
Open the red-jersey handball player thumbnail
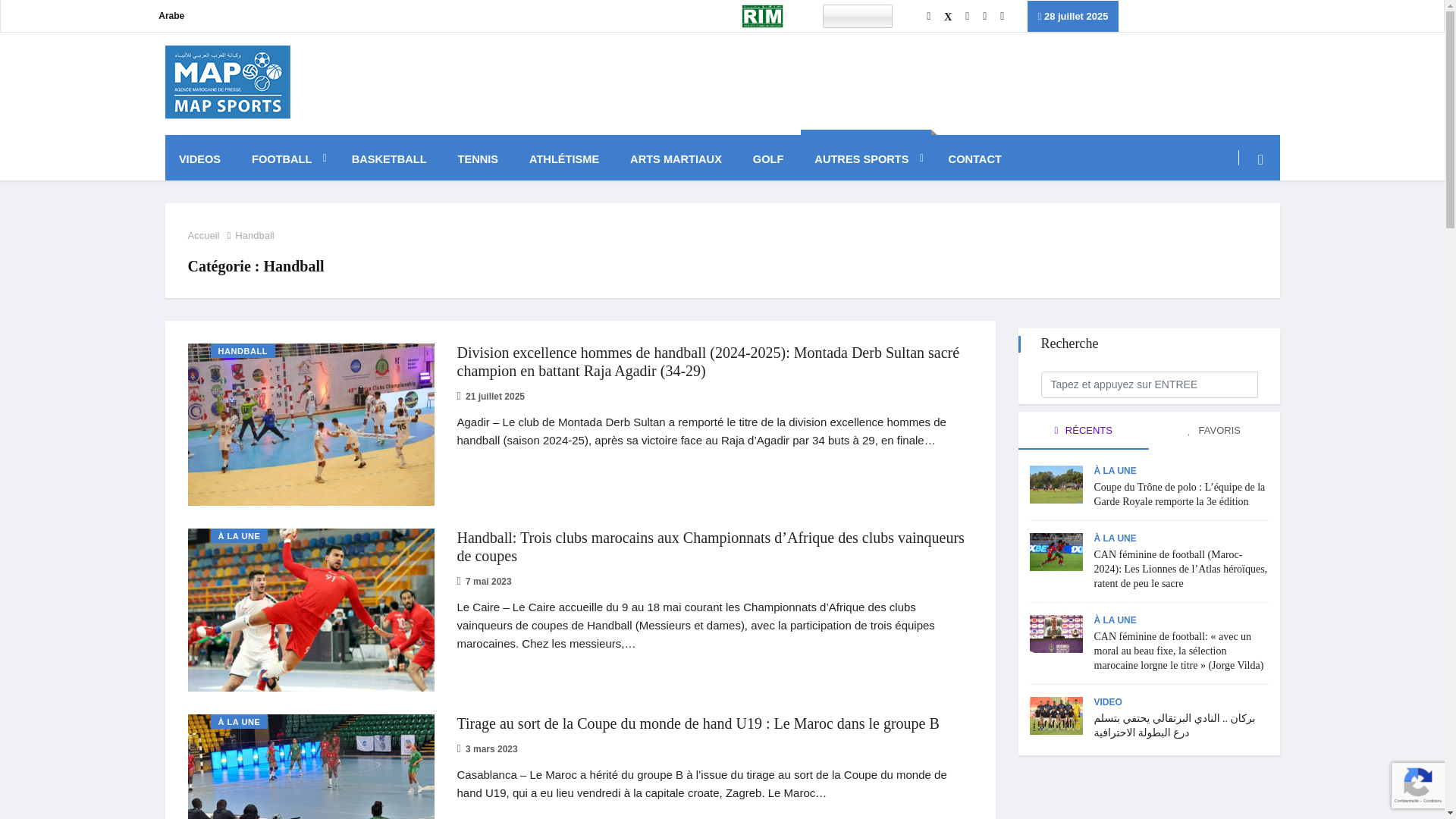tap(311, 610)
